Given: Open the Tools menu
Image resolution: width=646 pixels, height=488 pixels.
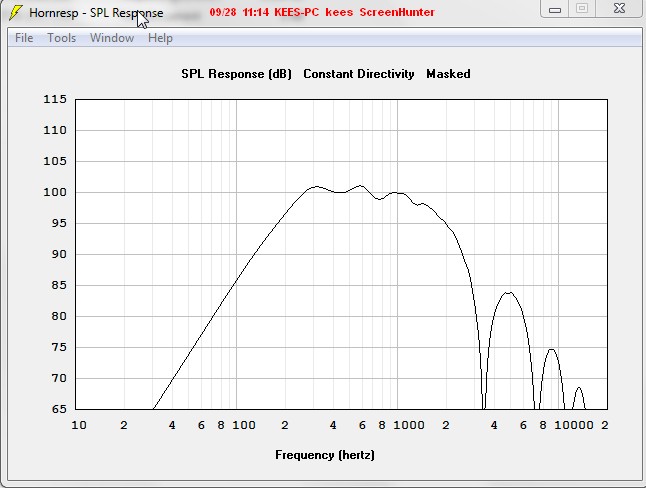Looking at the screenshot, I should point(62,38).
